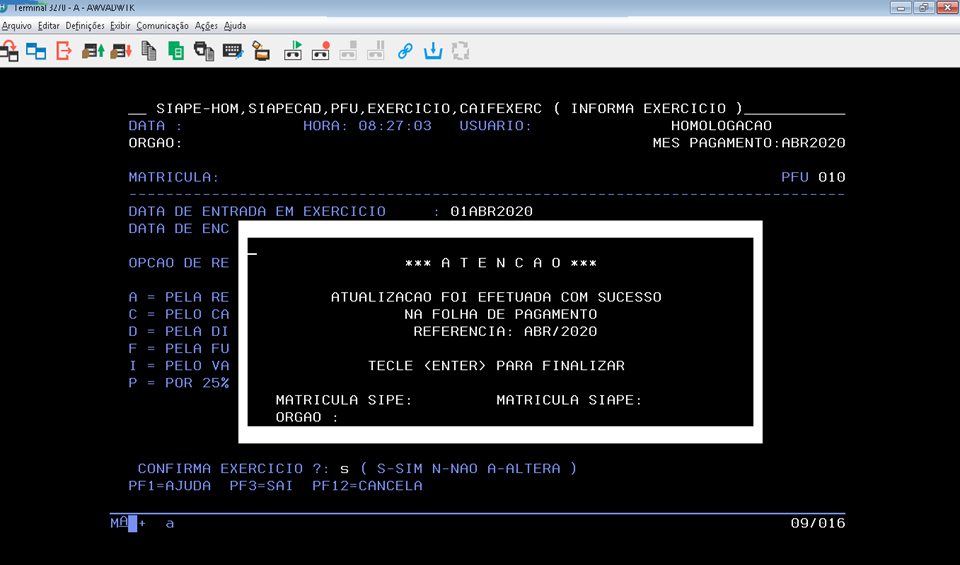Open the Definições menu
This screenshot has height=565, width=960.
coord(85,25)
